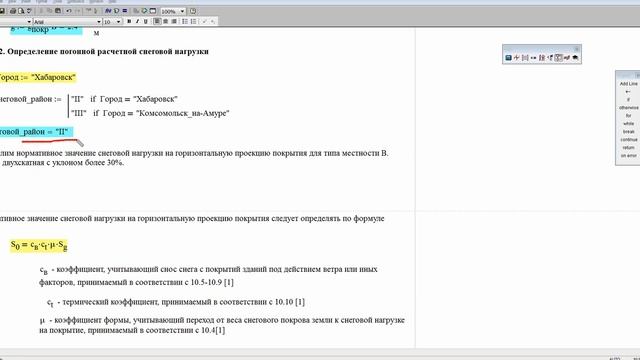Open the Vector and Matrix palette
Viewport: 640px width, 360px height.
[525, 58]
